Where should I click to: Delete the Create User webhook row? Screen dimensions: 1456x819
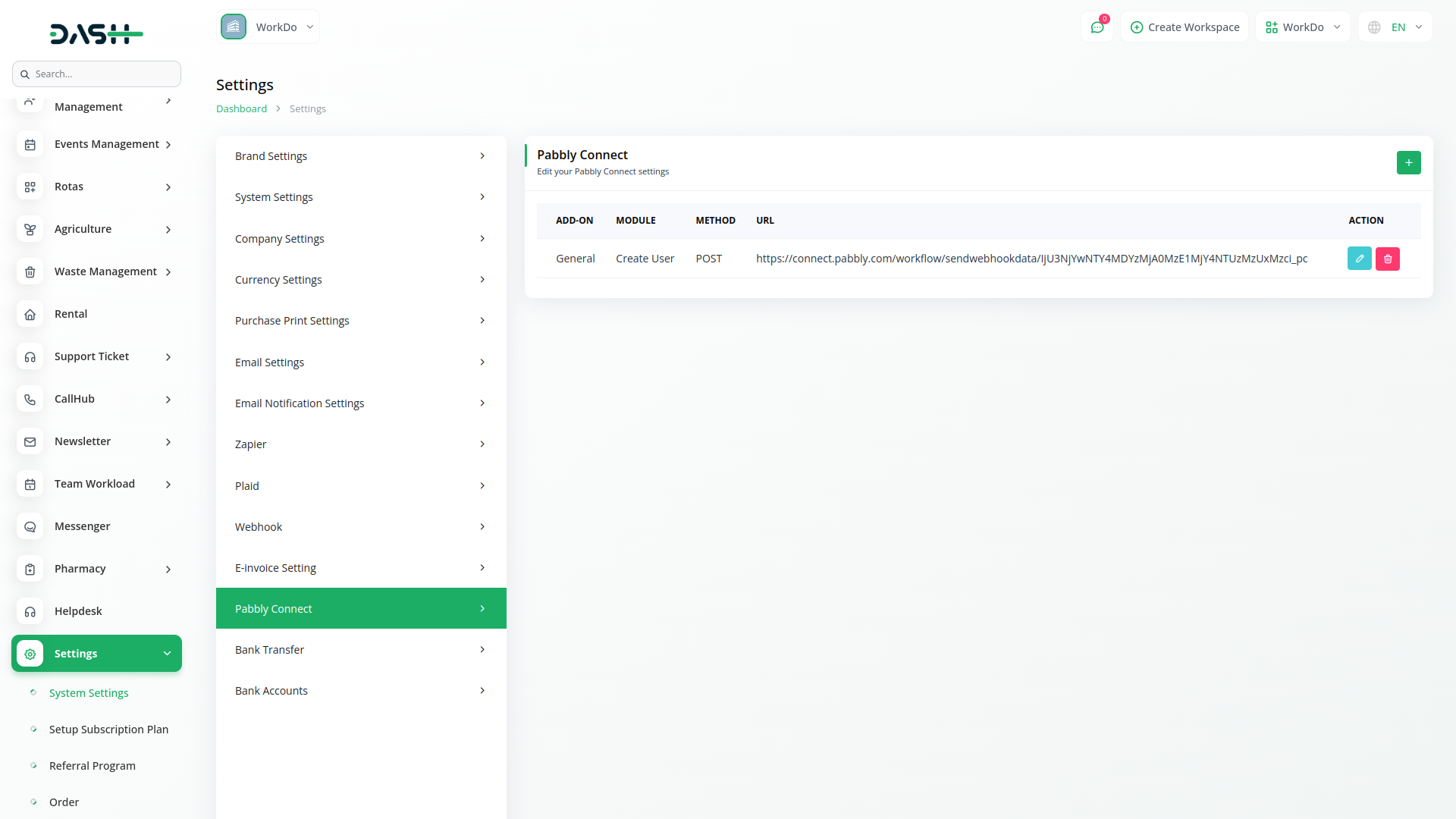click(1388, 259)
